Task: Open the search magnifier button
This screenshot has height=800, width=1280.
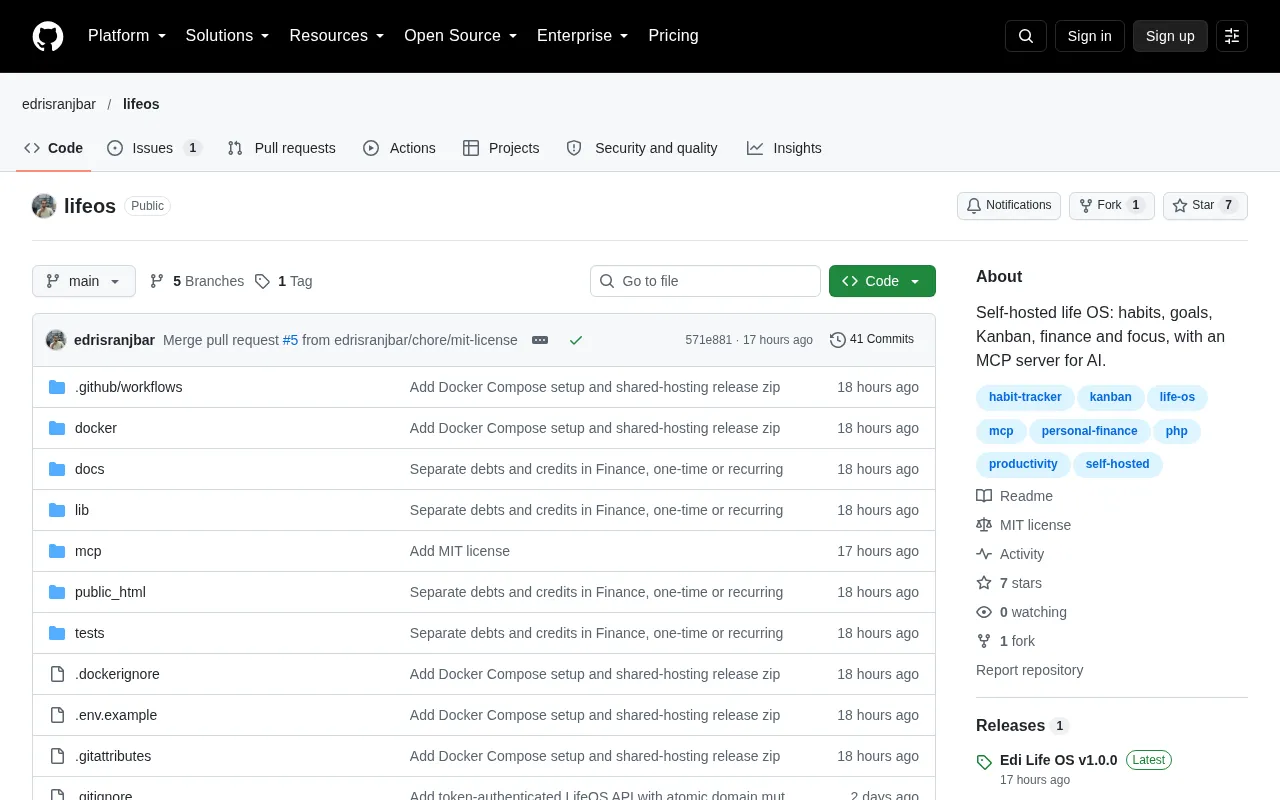Action: point(1026,36)
